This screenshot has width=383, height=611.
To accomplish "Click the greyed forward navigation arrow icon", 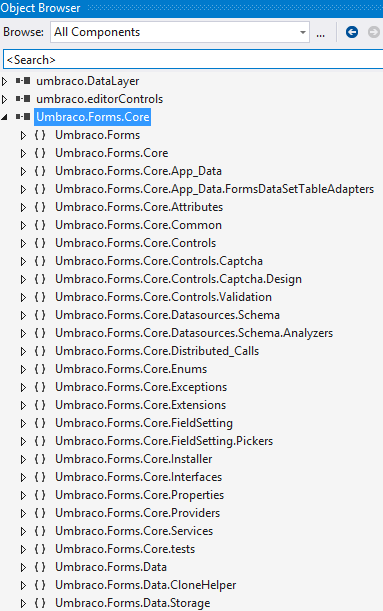I will coord(374,32).
